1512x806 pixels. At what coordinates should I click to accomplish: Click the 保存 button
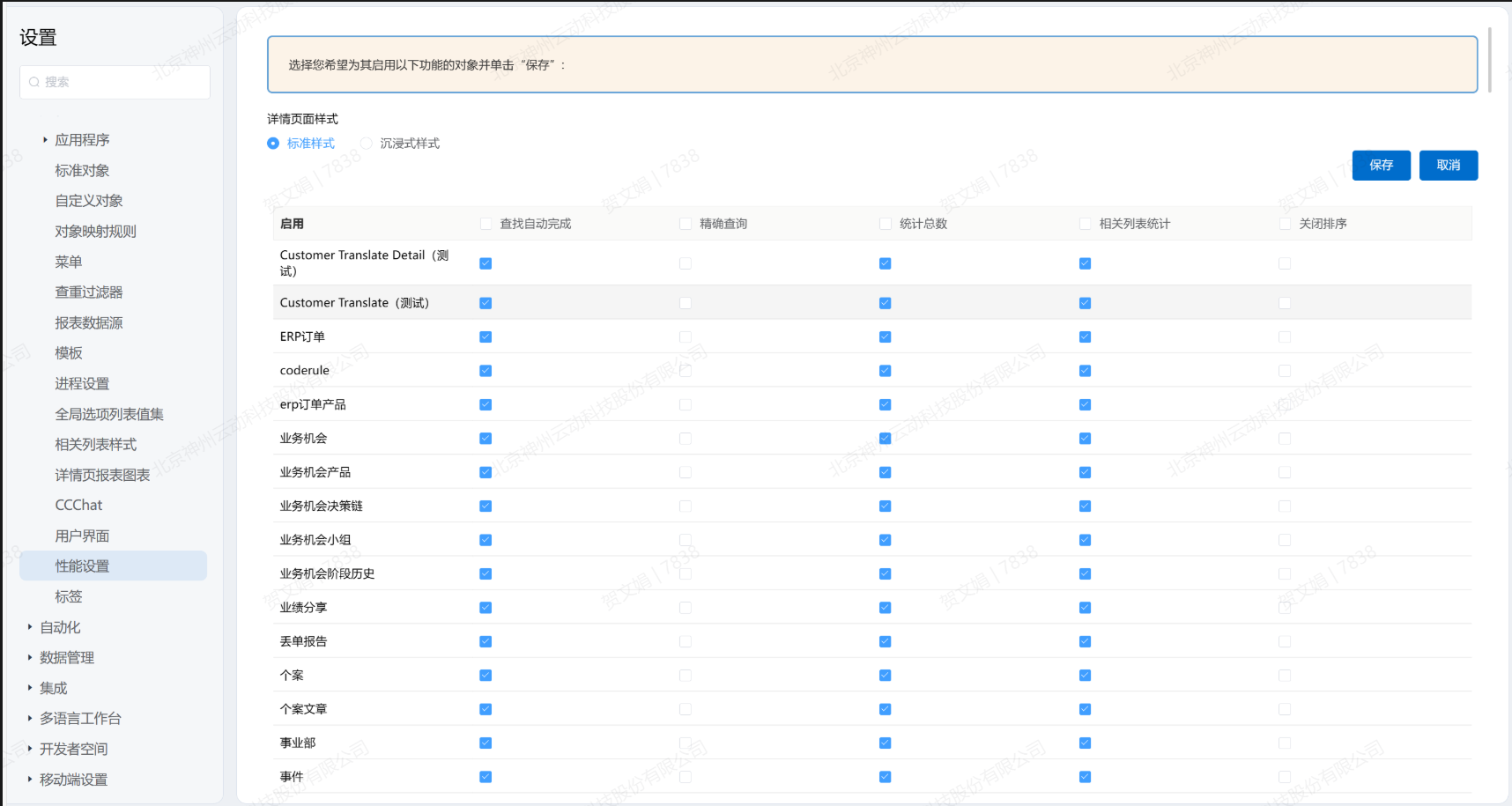[x=1381, y=166]
